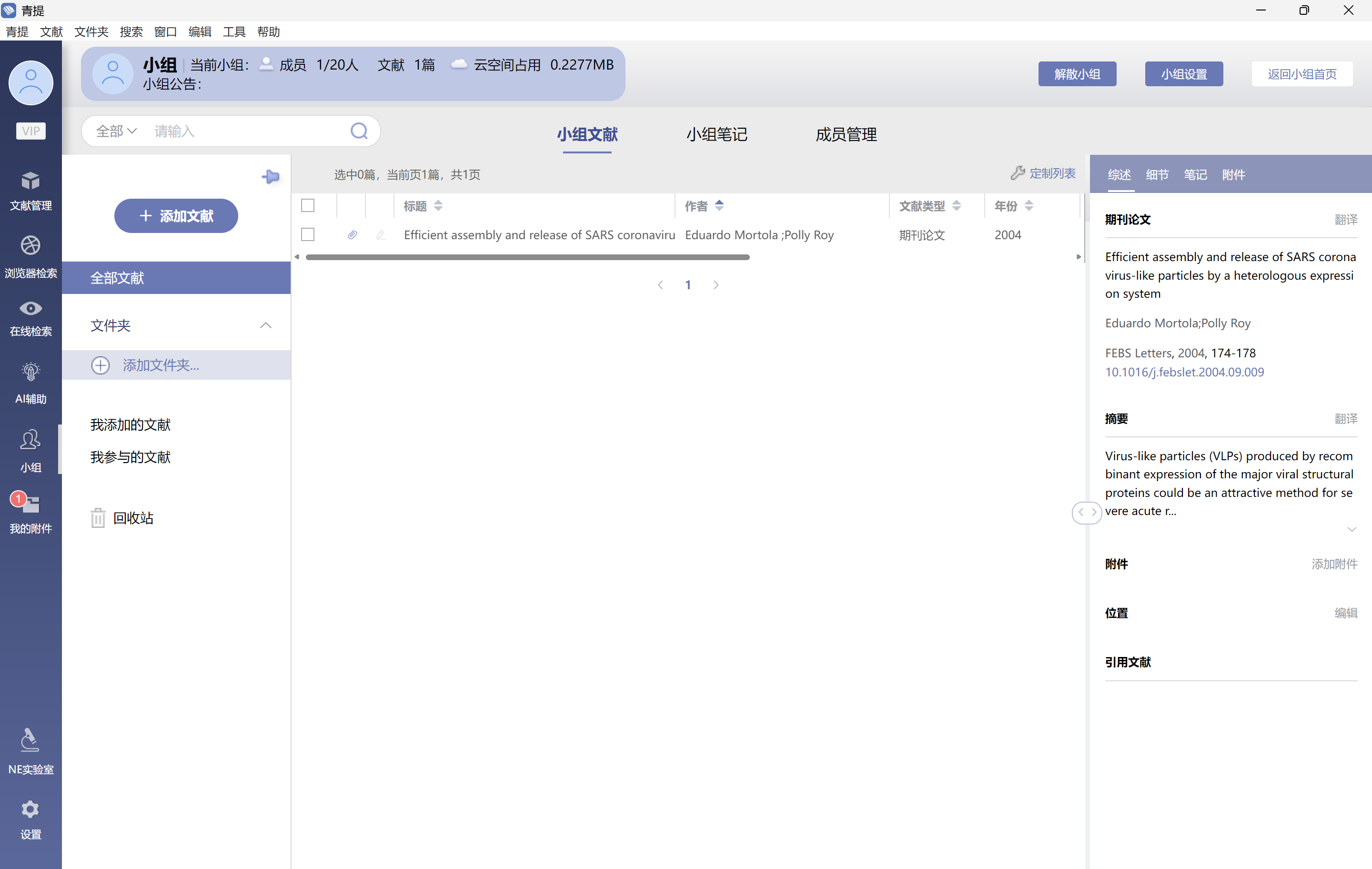Screen dimensions: 1372x869
Task: Click 翻译 beside 摘要
Action: pos(1346,419)
